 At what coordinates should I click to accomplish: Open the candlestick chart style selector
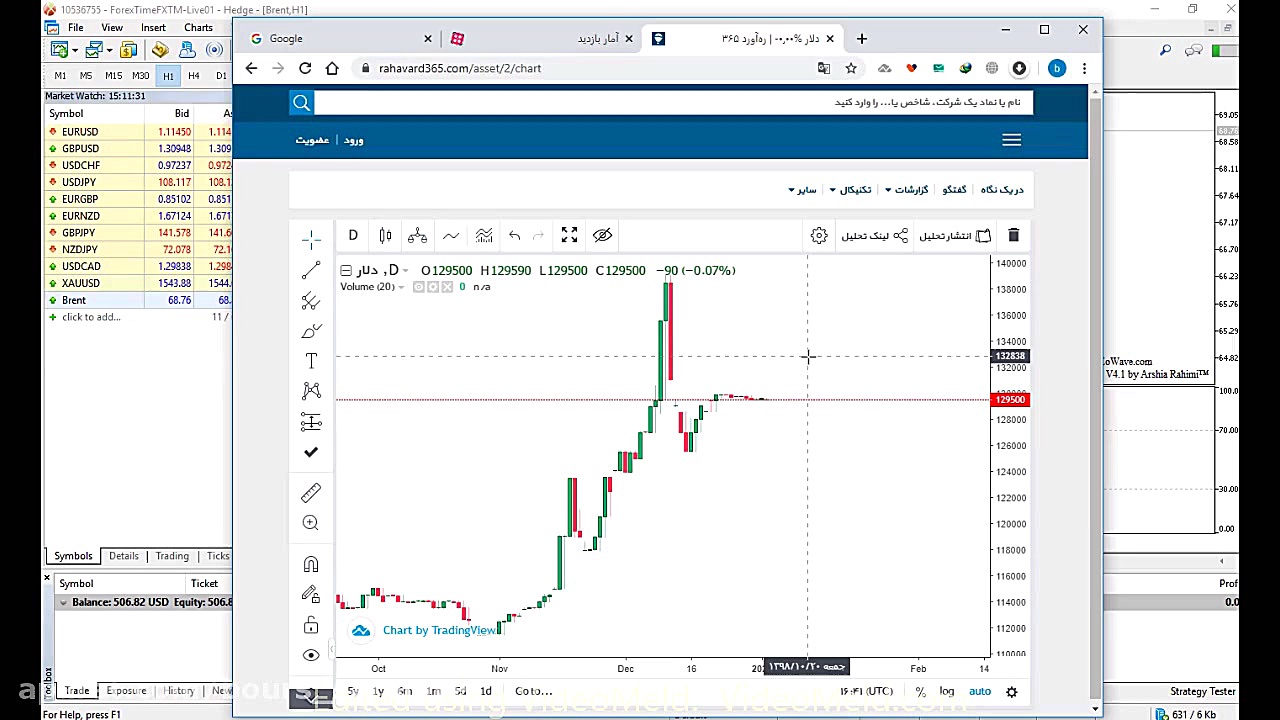point(385,235)
